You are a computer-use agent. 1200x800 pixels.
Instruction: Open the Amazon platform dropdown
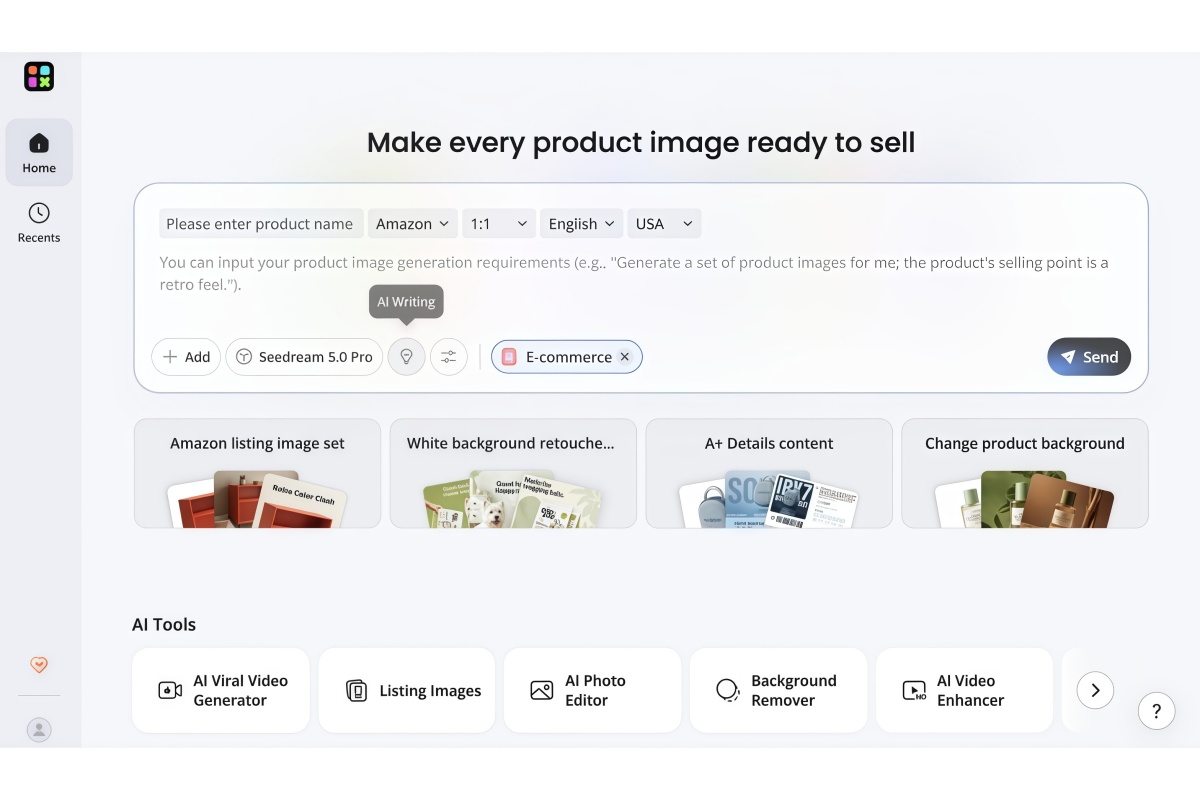(x=413, y=224)
